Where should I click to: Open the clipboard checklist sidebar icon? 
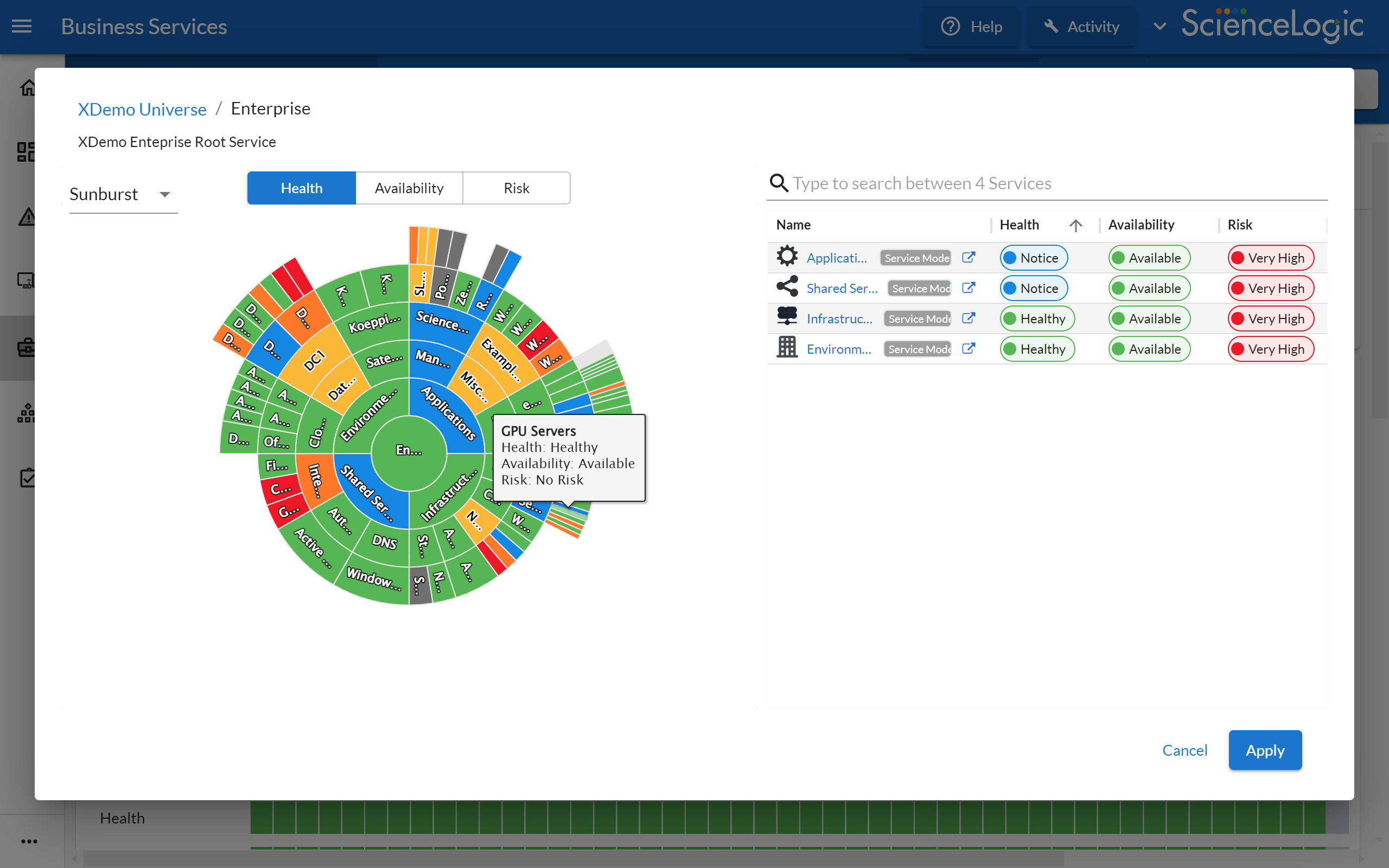pos(27,477)
